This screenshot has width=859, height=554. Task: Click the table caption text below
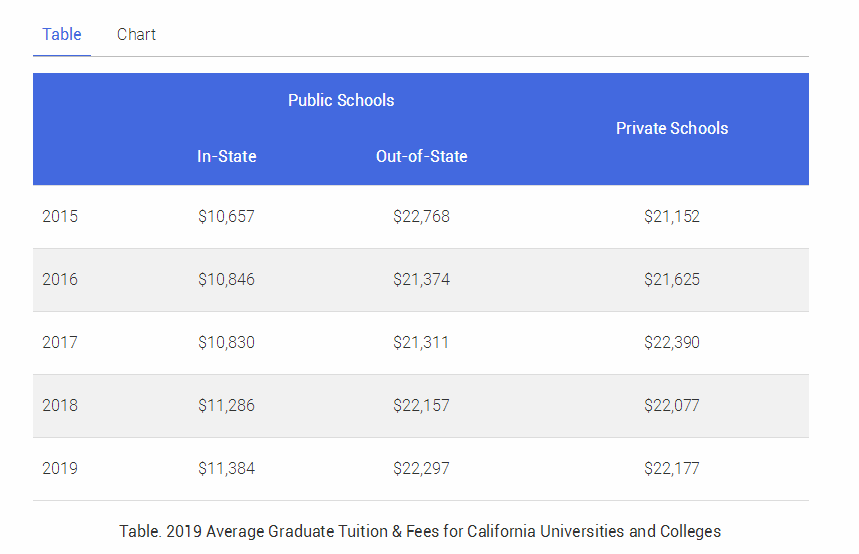pos(420,531)
